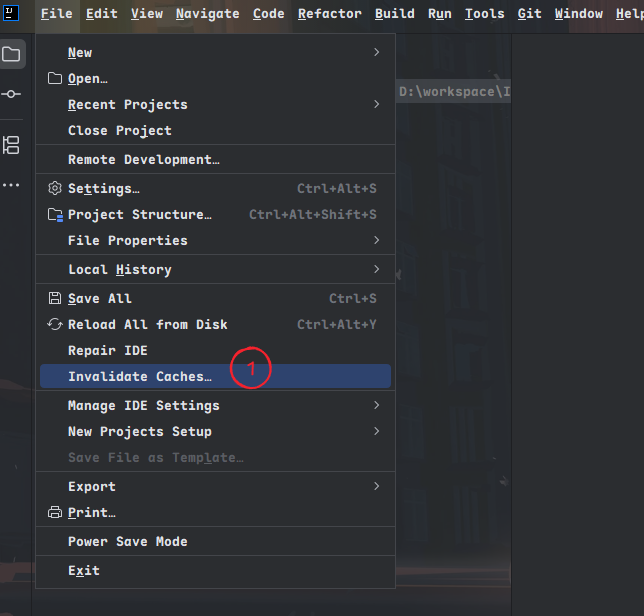Click the IntelliJ IDEA logo icon

12,13
